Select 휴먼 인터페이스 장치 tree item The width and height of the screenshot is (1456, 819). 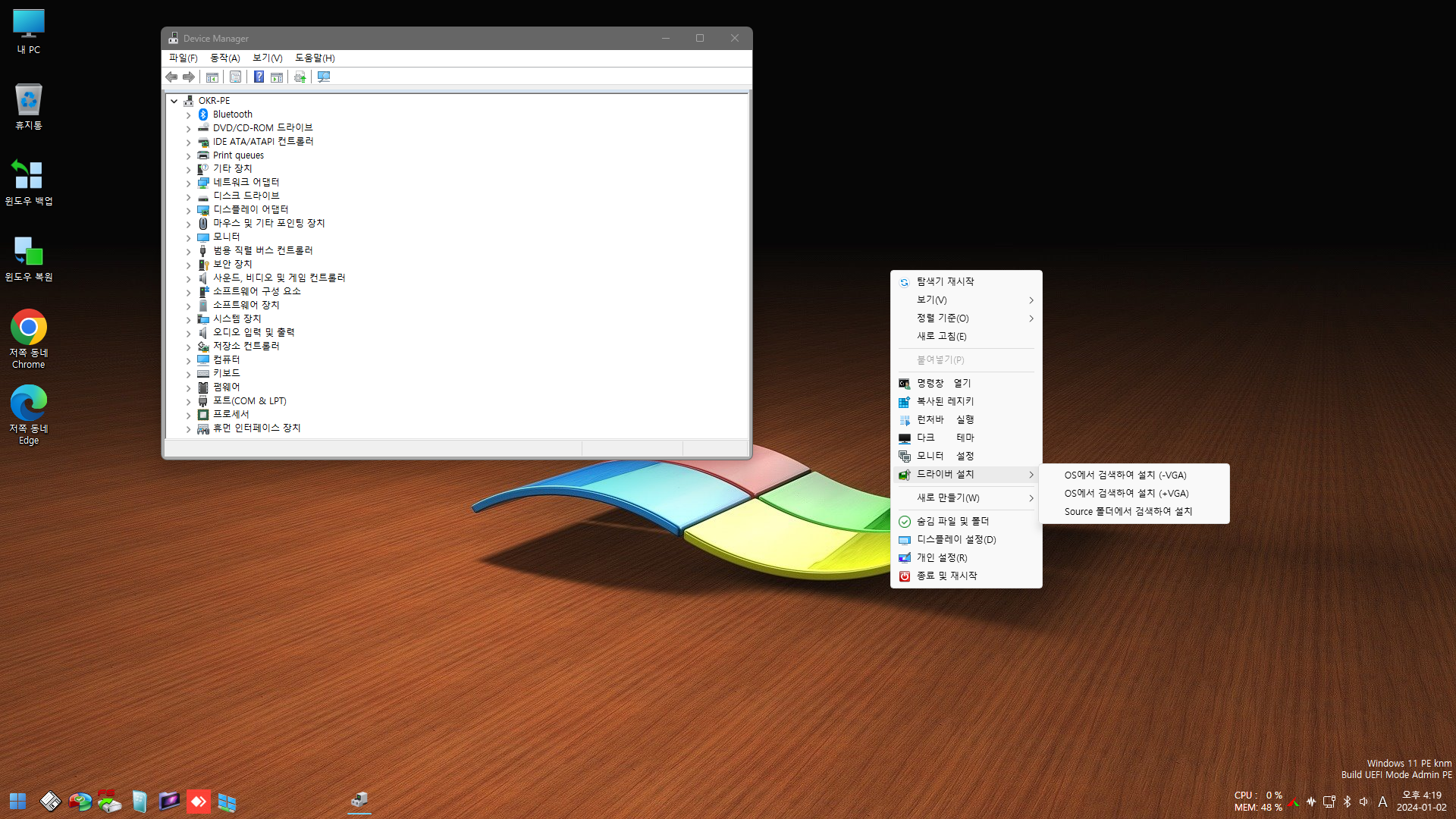point(256,428)
